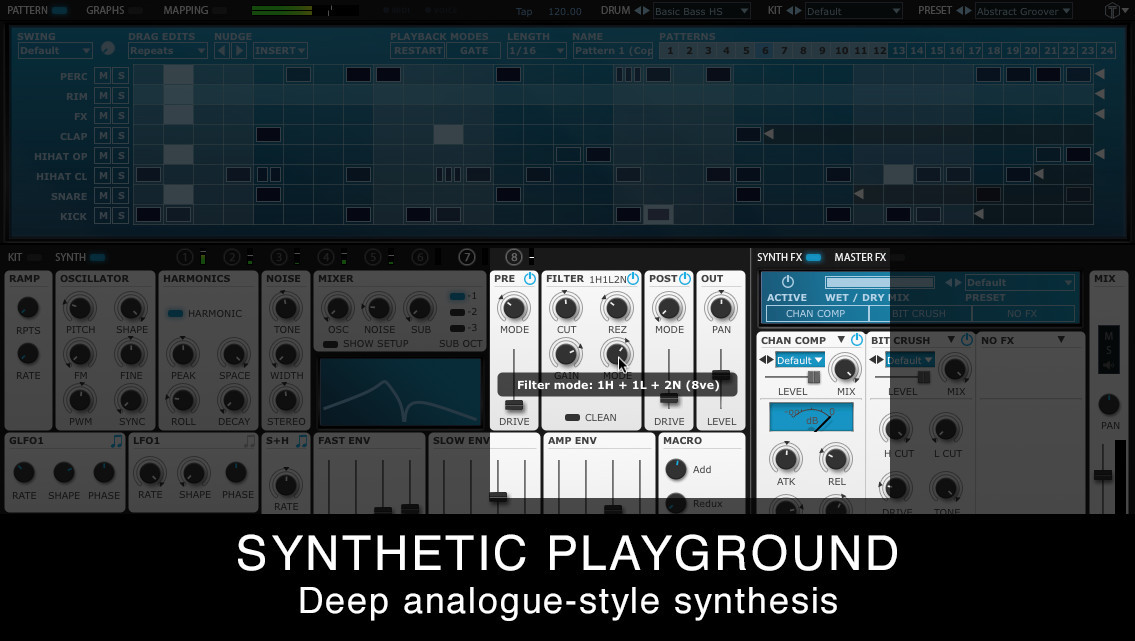Click the pattern Name field
Viewport: 1135px width, 641px height.
[612, 51]
